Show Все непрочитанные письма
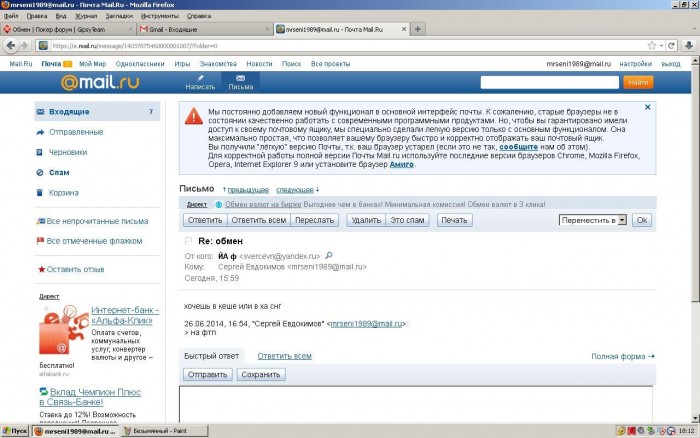Image resolution: width=700 pixels, height=438 pixels. (97, 221)
